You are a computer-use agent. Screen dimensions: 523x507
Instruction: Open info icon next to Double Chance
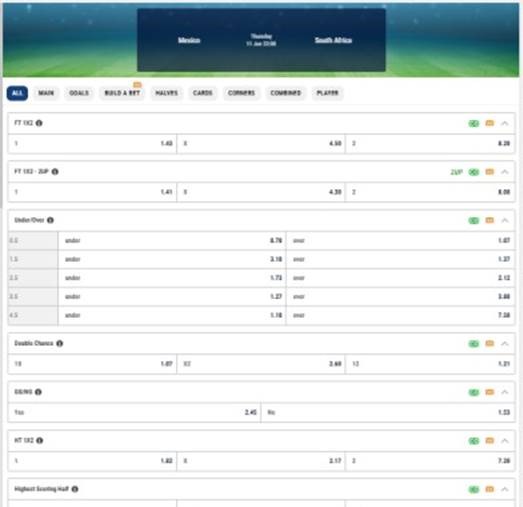click(60, 343)
